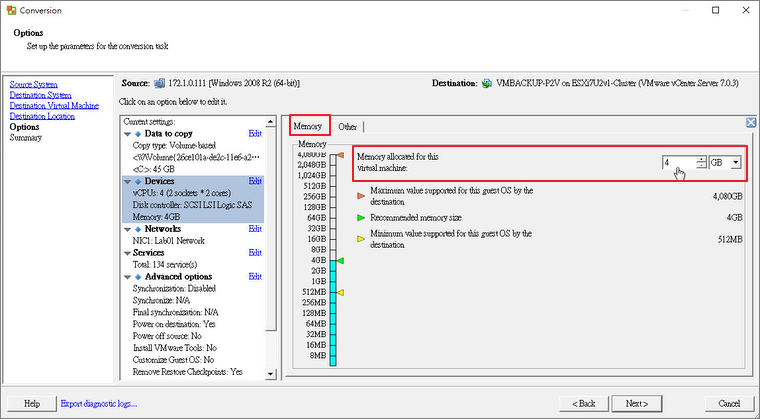Edit the Networks settings

[x=255, y=229]
